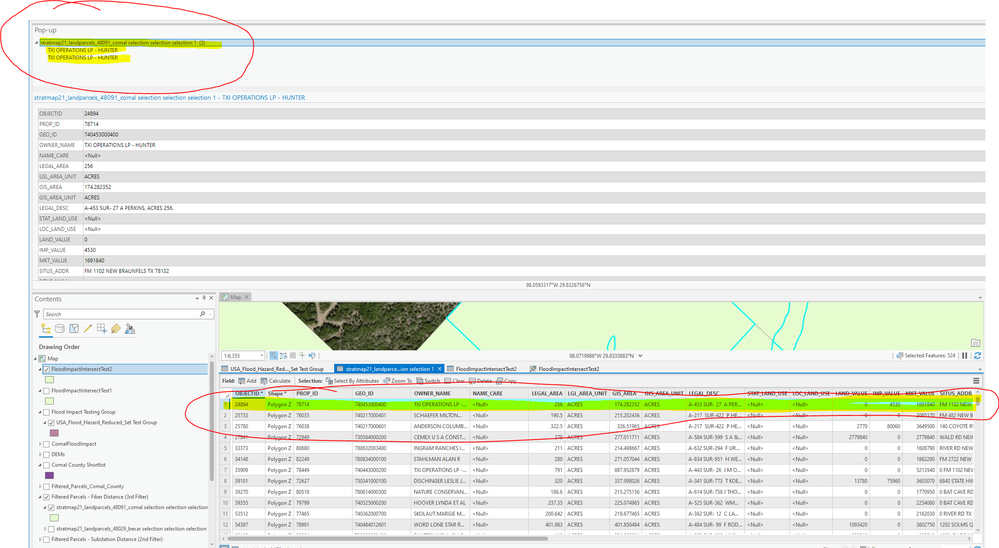Select List By Data Source icon
The image size is (999, 548).
click(x=60, y=329)
